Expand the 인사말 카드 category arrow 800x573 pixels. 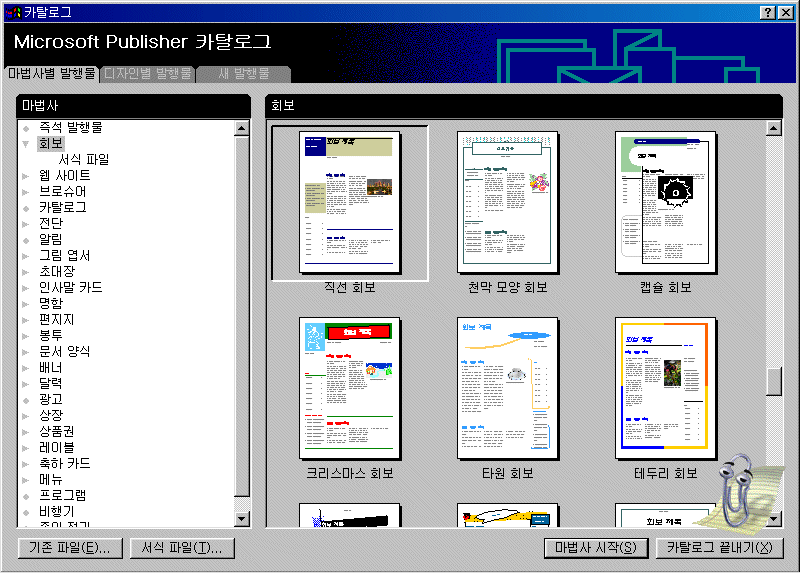coord(26,288)
